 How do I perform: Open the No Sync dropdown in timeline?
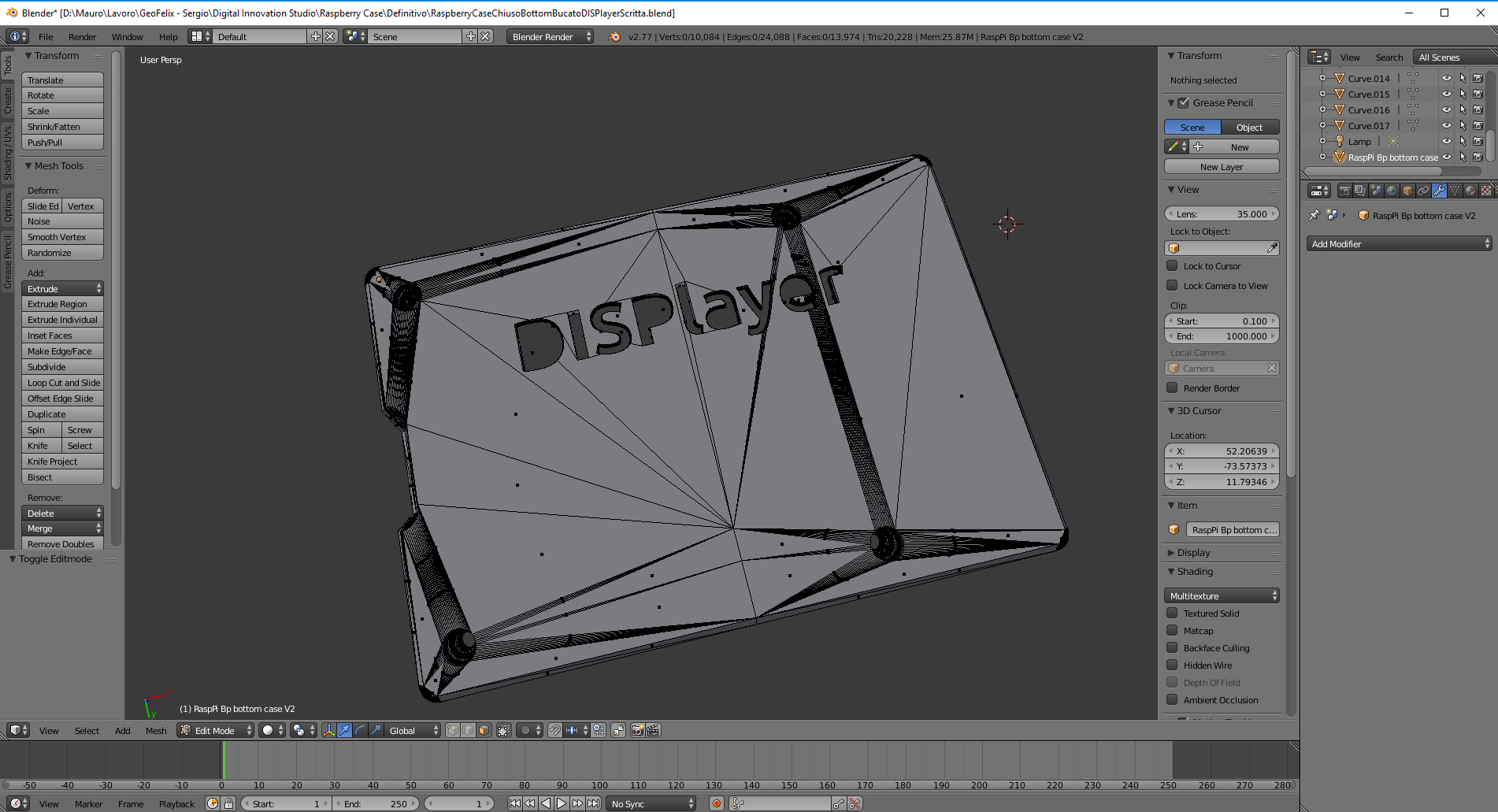pos(652,803)
